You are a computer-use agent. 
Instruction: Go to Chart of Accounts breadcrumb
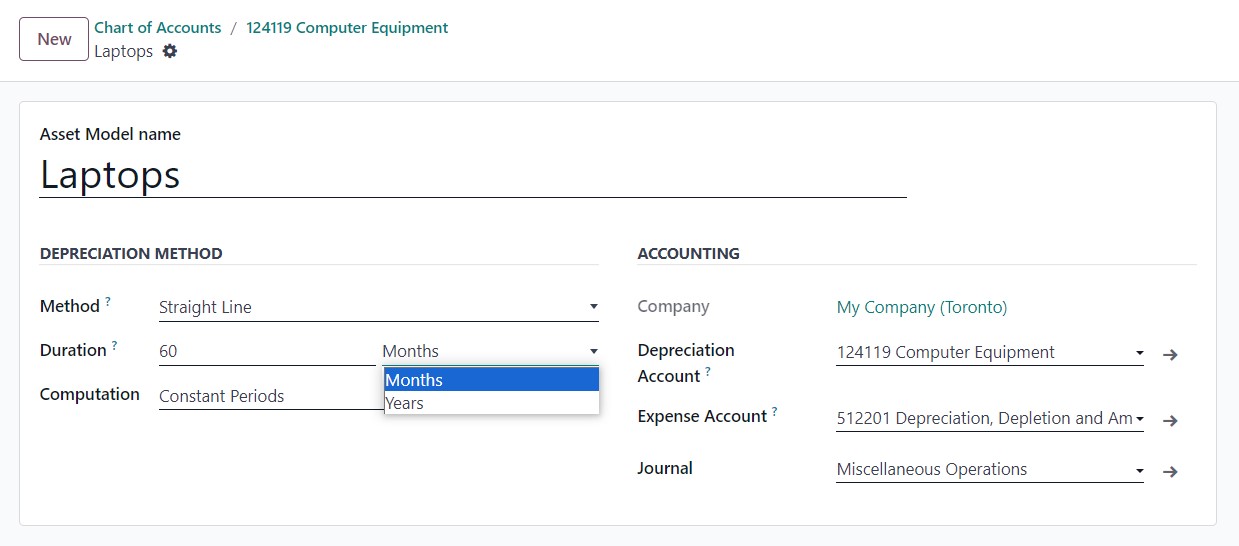(x=158, y=28)
